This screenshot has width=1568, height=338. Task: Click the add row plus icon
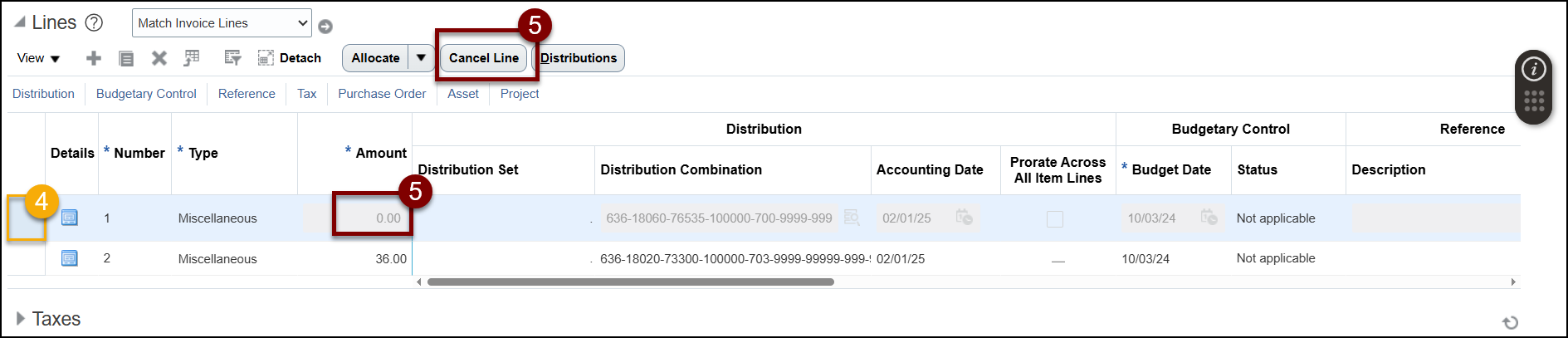click(x=94, y=58)
